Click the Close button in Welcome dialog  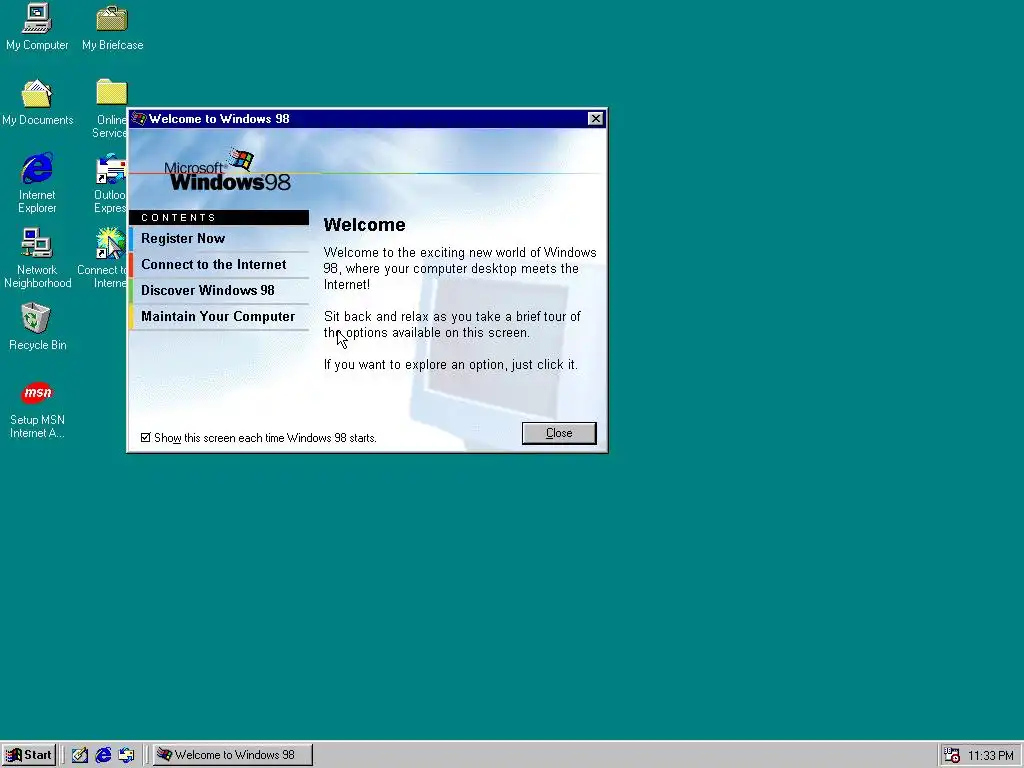(559, 433)
